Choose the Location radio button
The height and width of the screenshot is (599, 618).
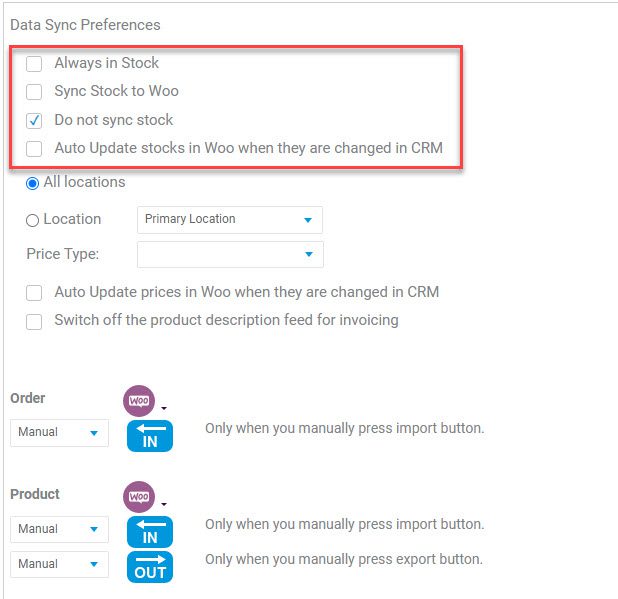[32, 220]
